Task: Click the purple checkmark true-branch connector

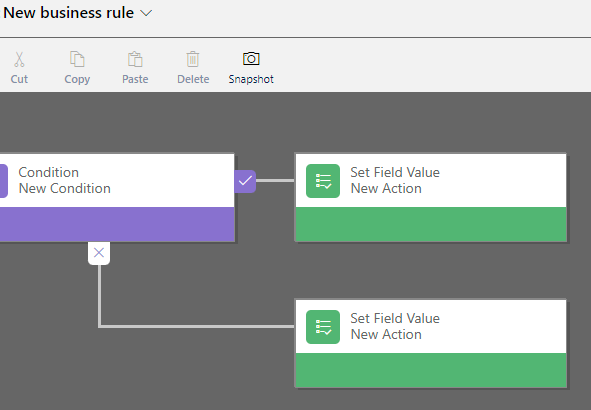Action: coord(245,181)
